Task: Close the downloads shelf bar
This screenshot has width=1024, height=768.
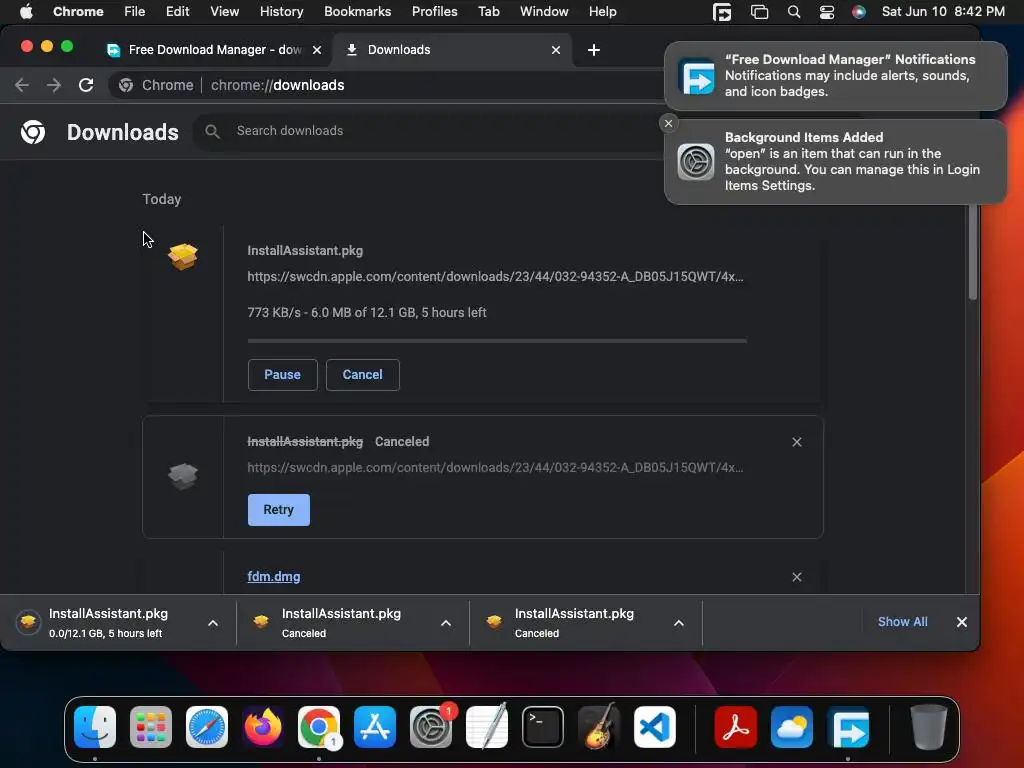Action: [961, 622]
